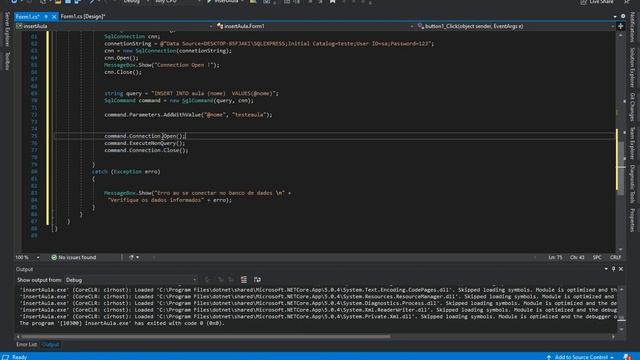
Task: Open the Team Explorer side tab
Action: (632, 143)
